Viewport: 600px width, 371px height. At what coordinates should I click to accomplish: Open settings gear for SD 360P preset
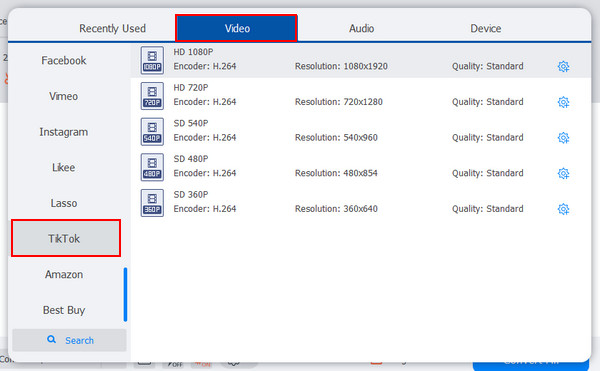coord(563,209)
